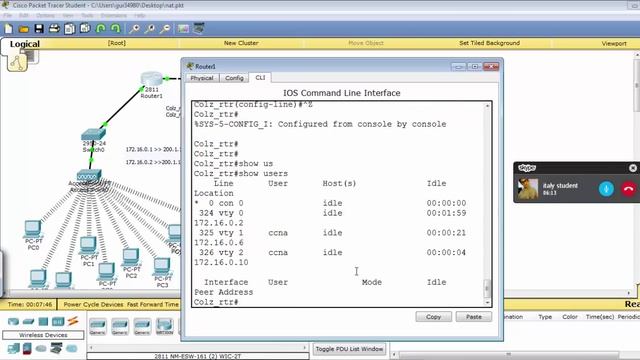640x360 pixels.
Task: Click the [Root] level label
Action: 117,43
